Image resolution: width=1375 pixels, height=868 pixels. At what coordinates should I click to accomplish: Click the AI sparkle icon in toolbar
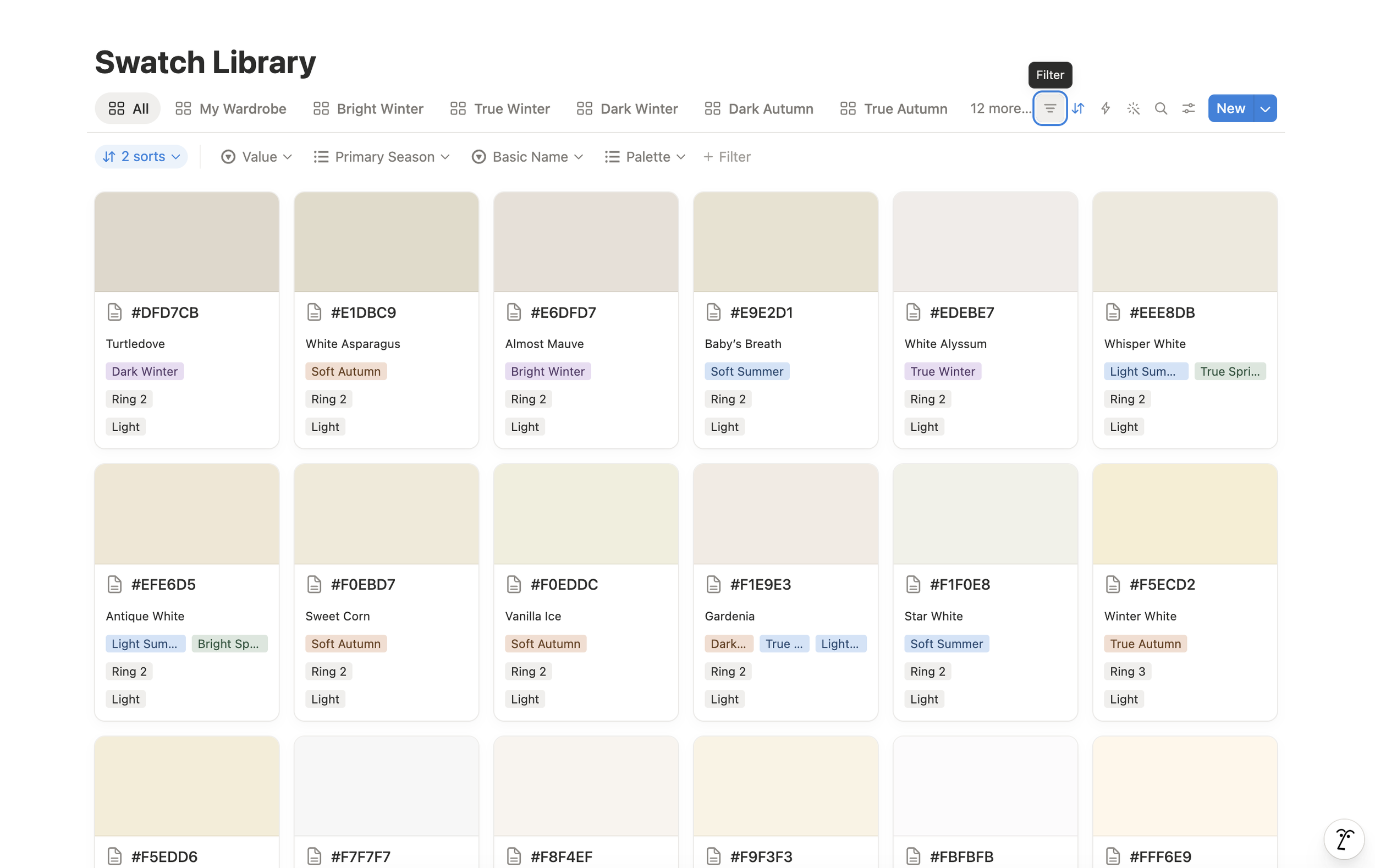(x=1134, y=108)
